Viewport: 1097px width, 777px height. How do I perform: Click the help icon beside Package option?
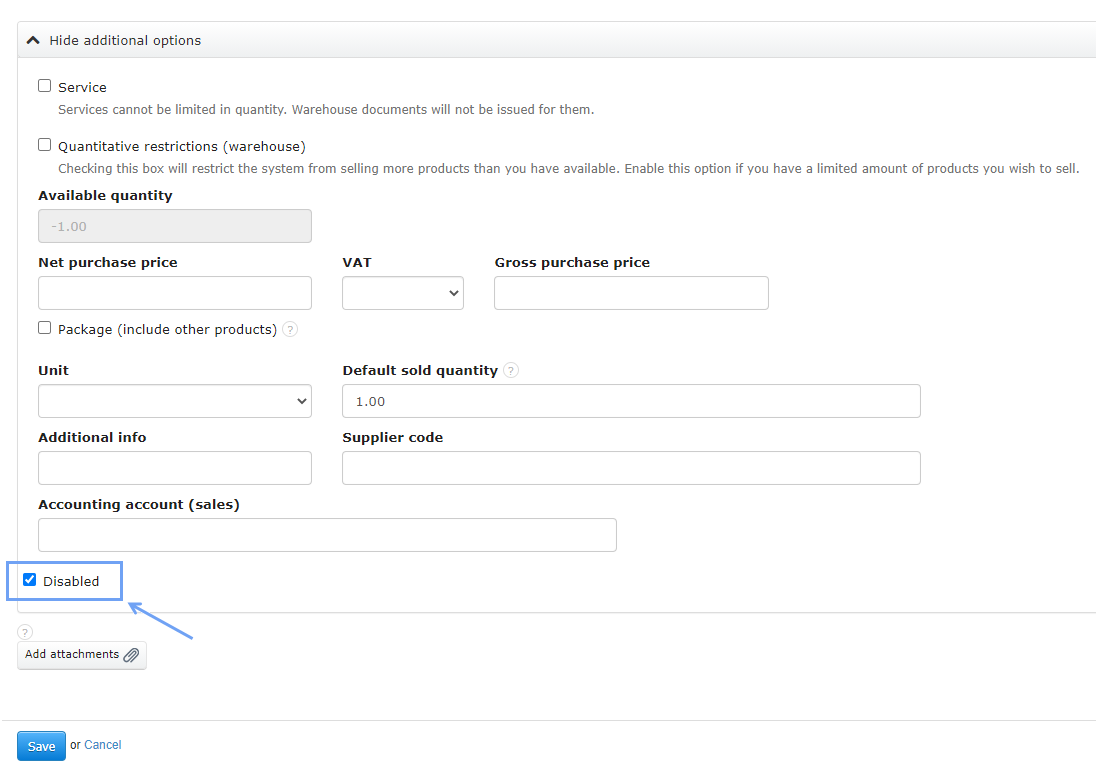point(289,328)
